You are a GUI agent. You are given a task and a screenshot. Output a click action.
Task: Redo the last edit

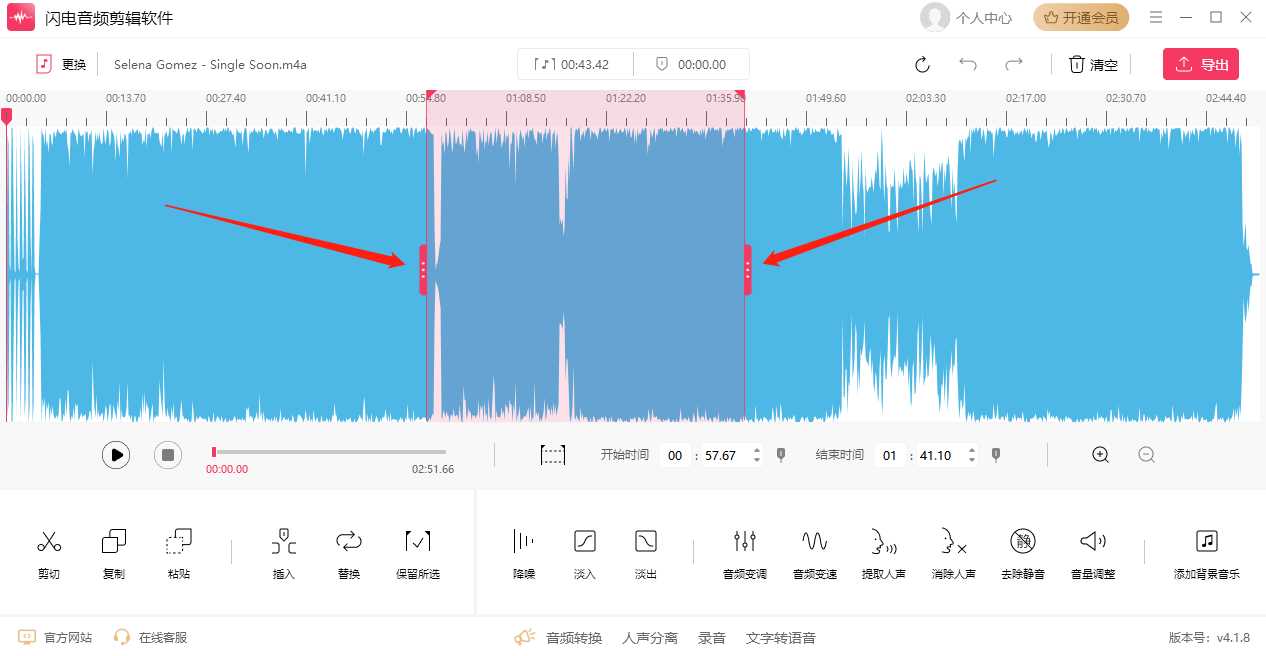pos(1014,64)
